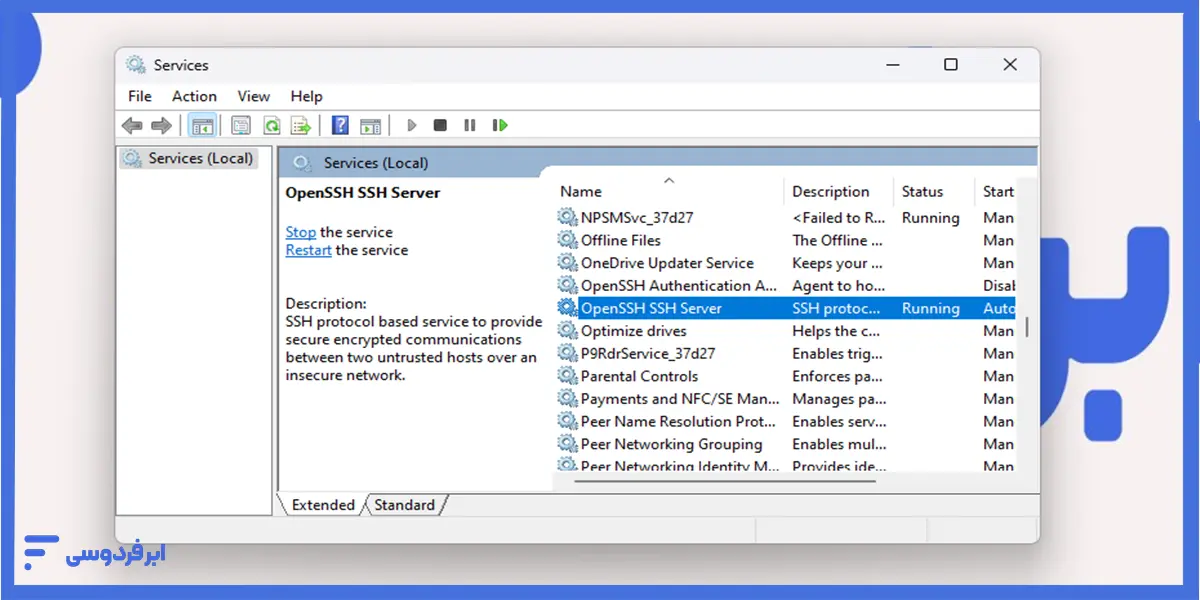The height and width of the screenshot is (600, 1200).
Task: Click gear icon beside OpenSSH SSH Server row
Action: [567, 308]
